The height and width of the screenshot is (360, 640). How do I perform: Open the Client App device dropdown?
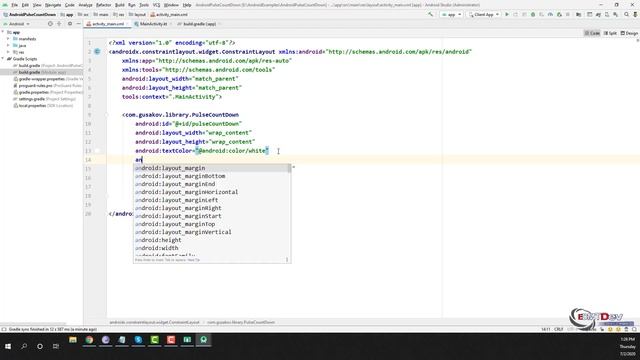click(x=484, y=15)
